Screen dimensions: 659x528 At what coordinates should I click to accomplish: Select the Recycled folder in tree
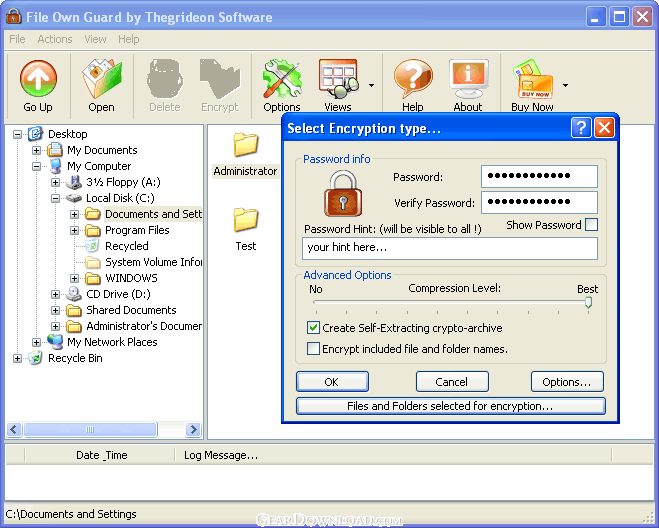127,246
